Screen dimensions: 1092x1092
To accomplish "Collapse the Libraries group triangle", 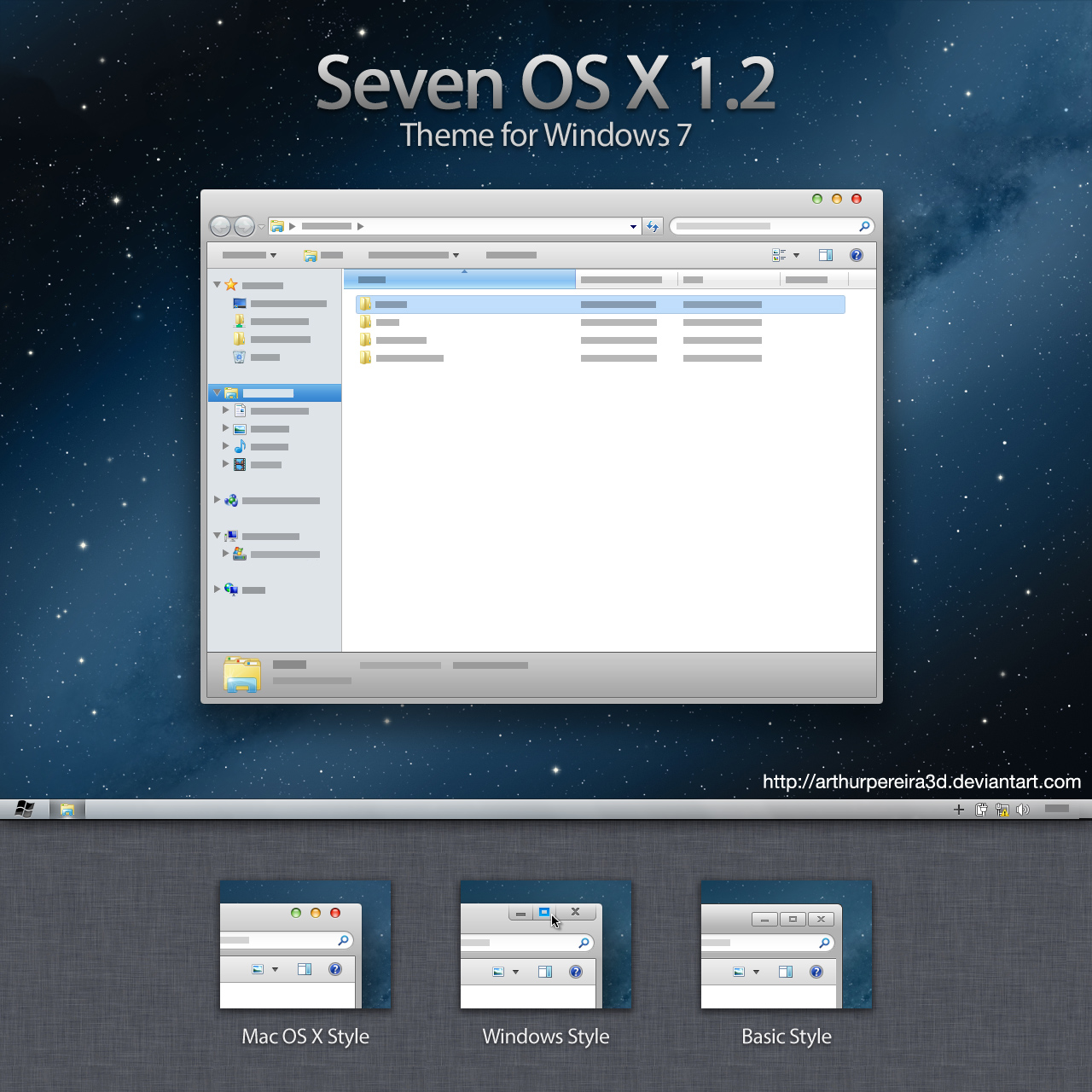I will [217, 392].
